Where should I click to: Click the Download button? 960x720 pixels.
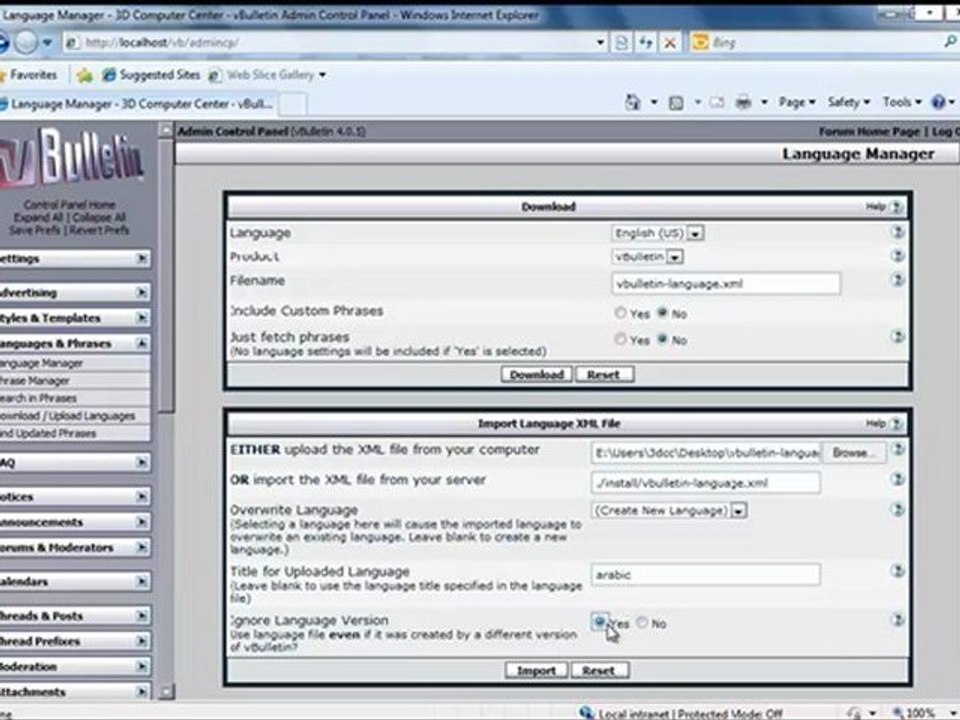(536, 375)
